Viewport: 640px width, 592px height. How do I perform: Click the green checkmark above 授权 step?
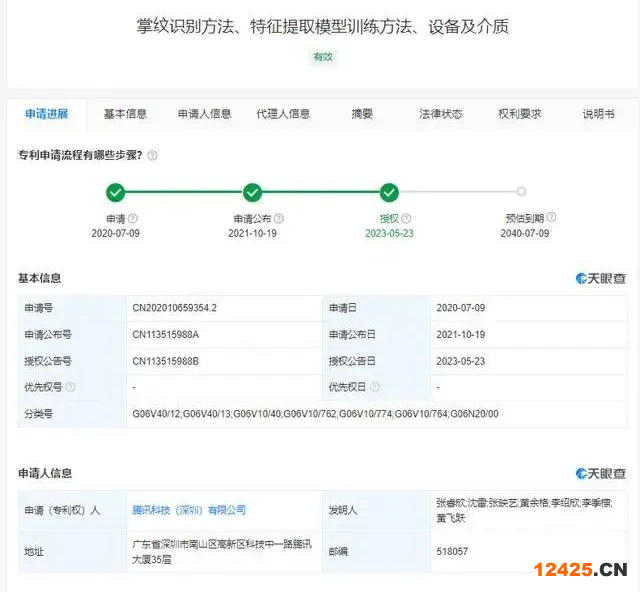(x=389, y=192)
